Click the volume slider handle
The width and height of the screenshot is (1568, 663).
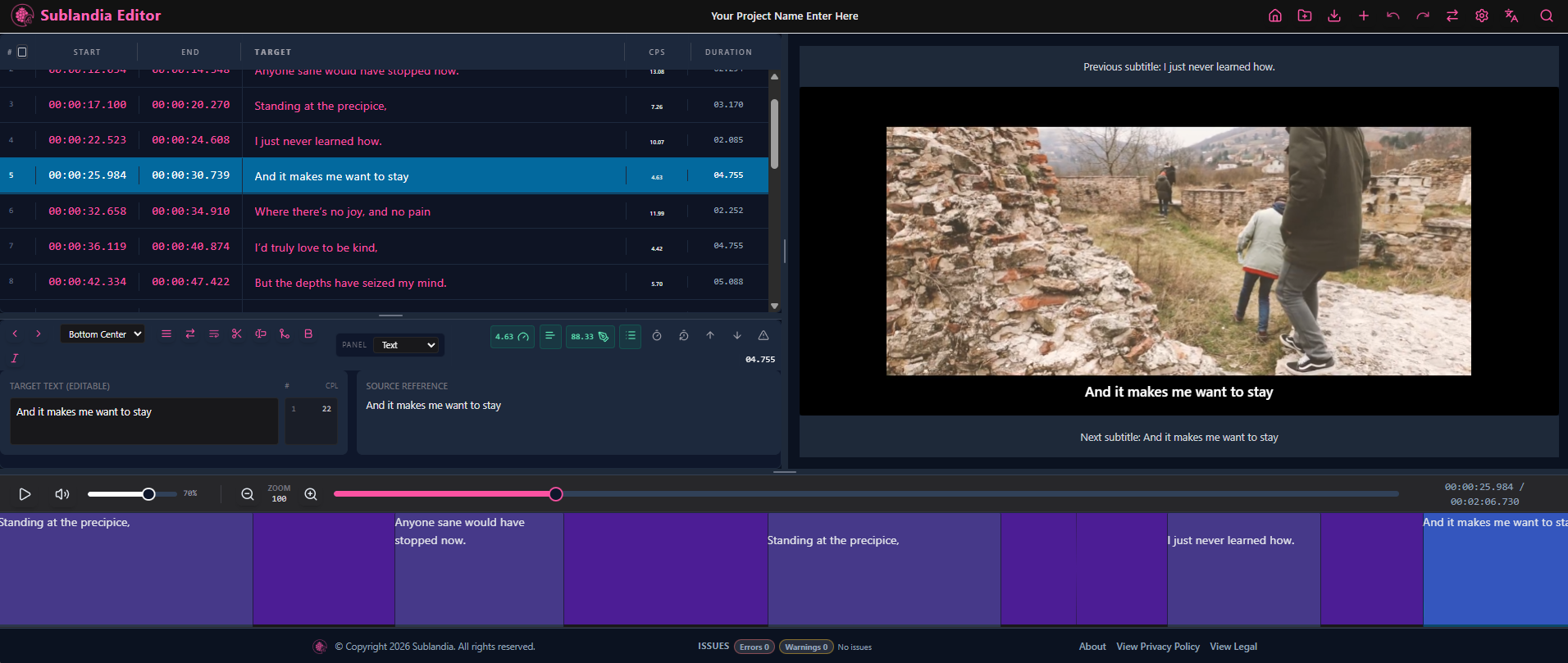point(148,494)
